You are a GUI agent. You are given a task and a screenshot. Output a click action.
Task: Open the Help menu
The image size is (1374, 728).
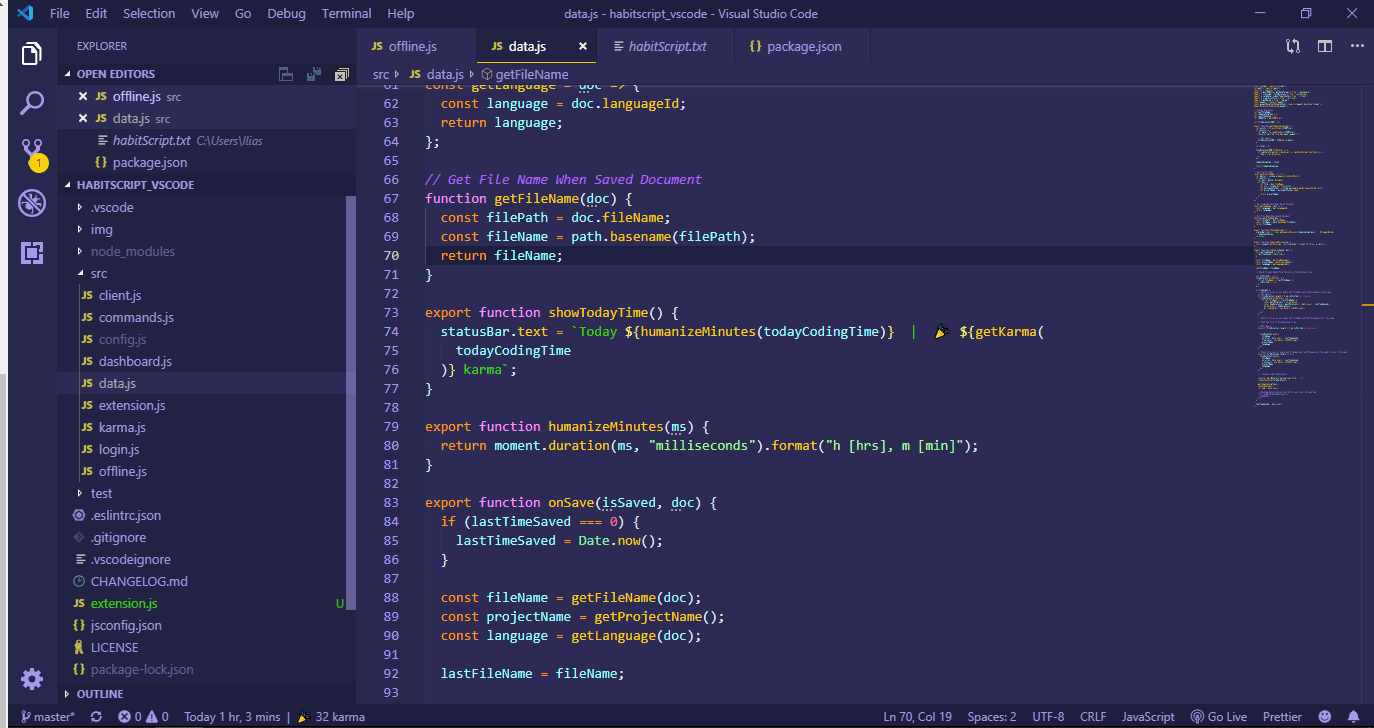pos(400,14)
